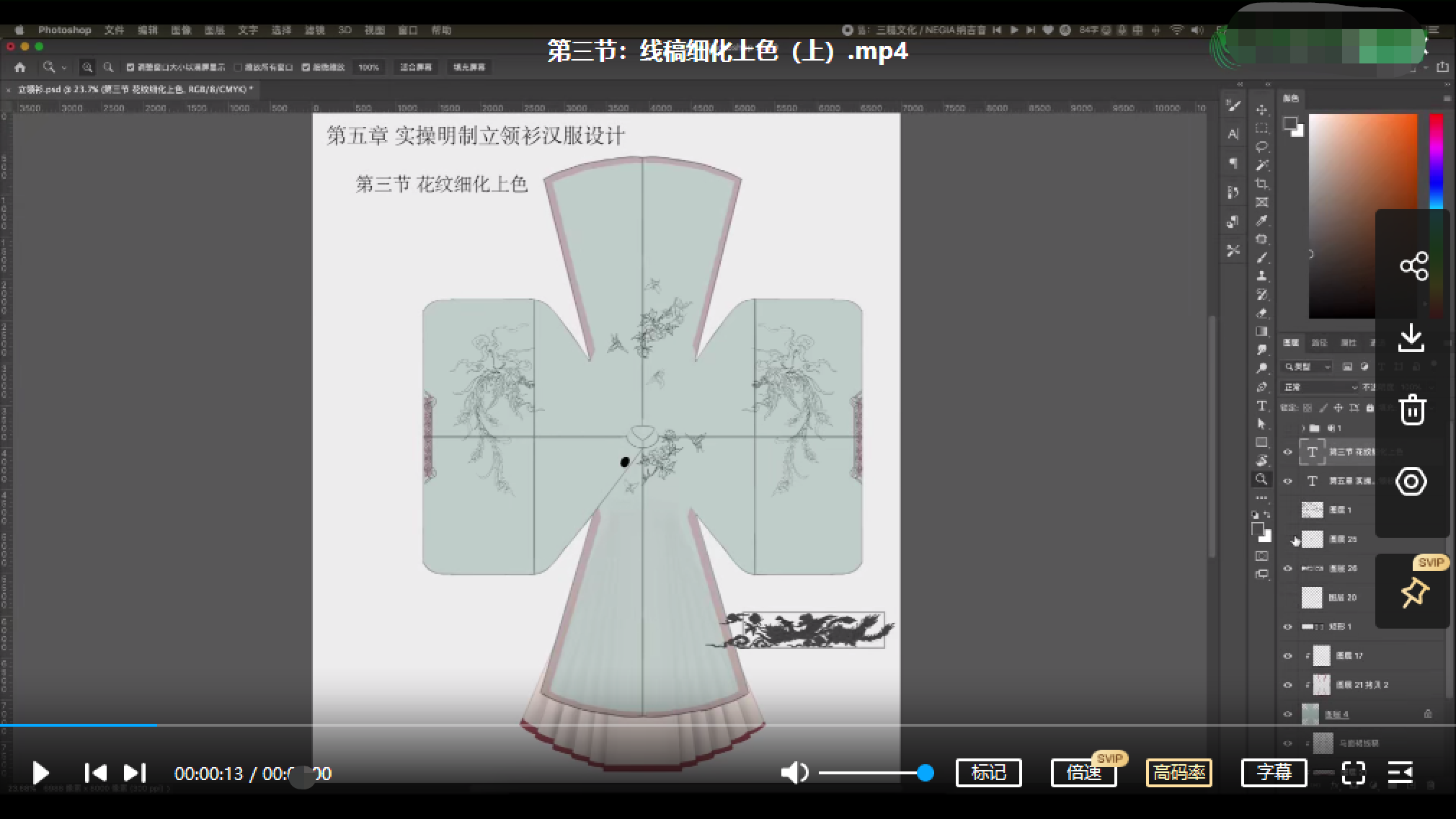Viewport: 1456px width, 819px height.
Task: Select the Crop tool
Action: [1261, 184]
